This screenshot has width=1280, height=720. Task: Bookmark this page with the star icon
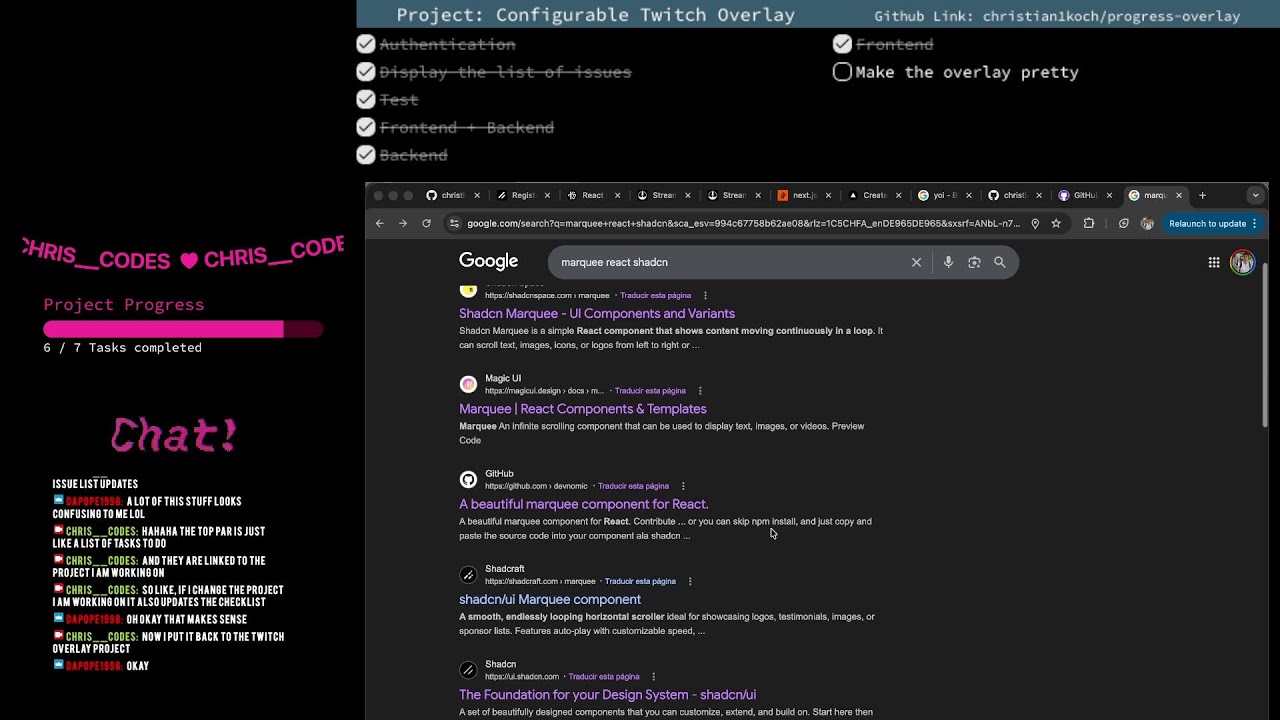[x=1056, y=224]
